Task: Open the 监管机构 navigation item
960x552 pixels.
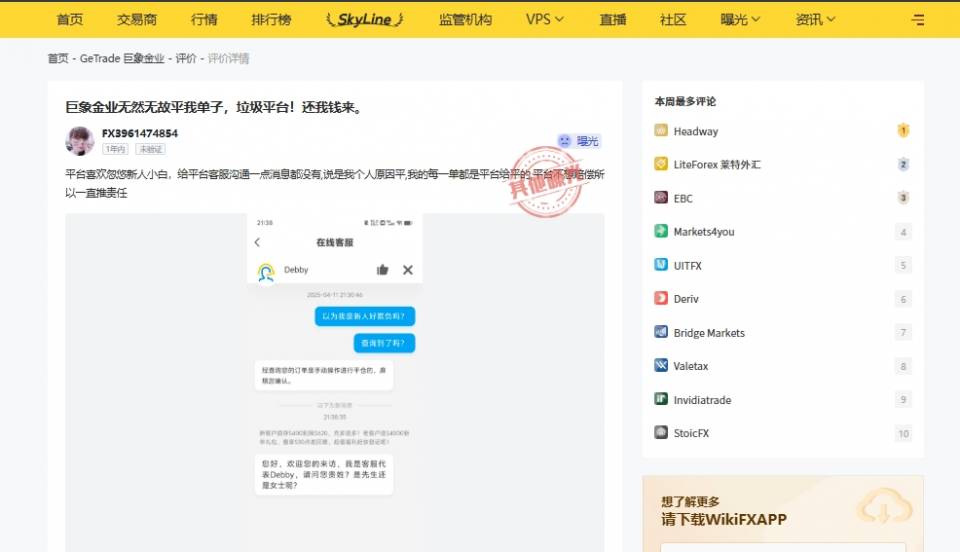Action: pyautogui.click(x=465, y=20)
